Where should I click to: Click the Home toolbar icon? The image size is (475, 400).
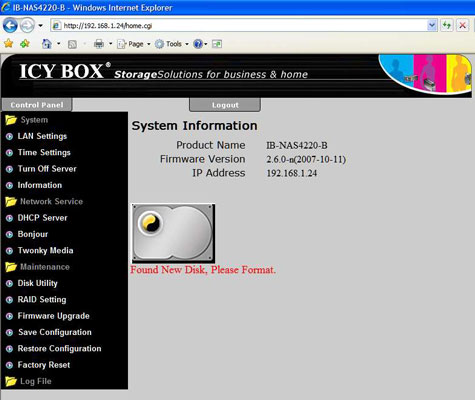pyautogui.click(x=47, y=44)
